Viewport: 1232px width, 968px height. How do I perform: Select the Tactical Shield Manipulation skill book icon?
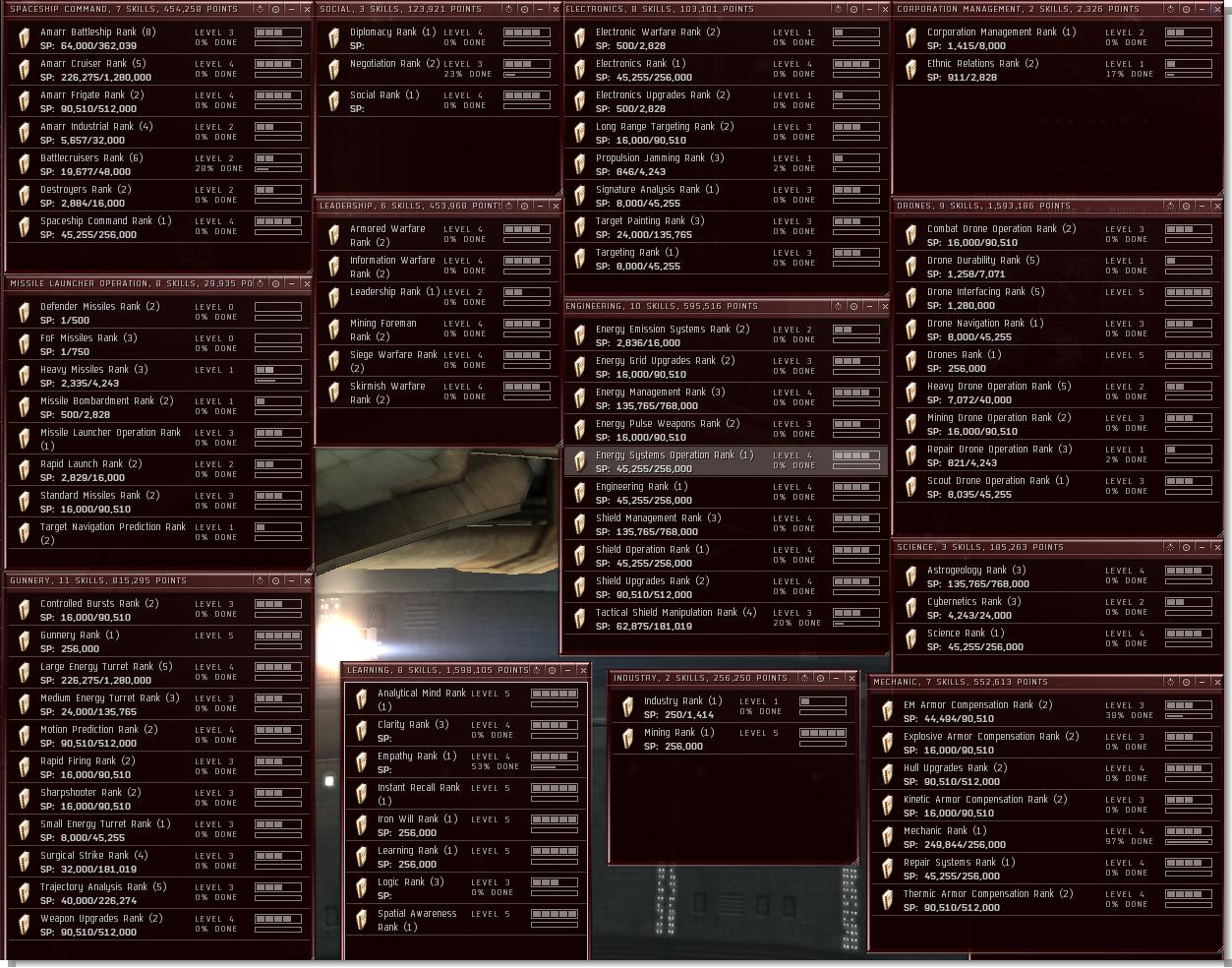tap(580, 619)
